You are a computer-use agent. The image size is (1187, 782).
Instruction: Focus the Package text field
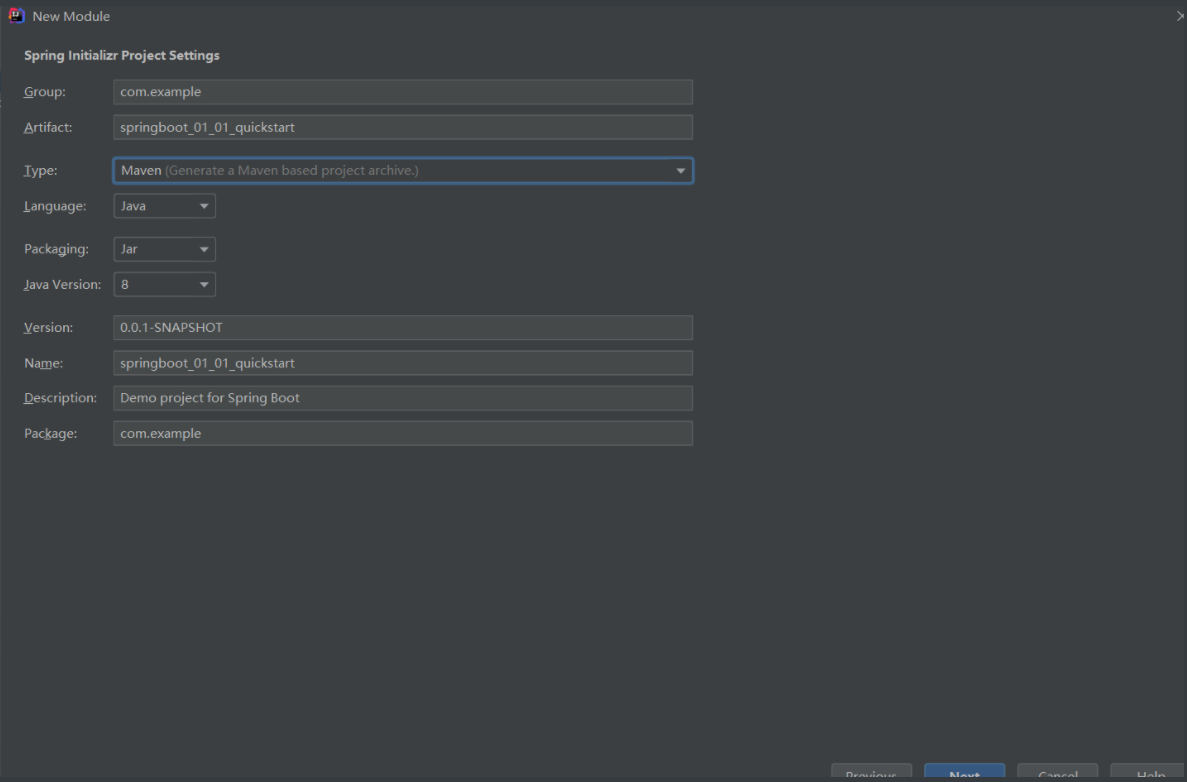coord(402,433)
